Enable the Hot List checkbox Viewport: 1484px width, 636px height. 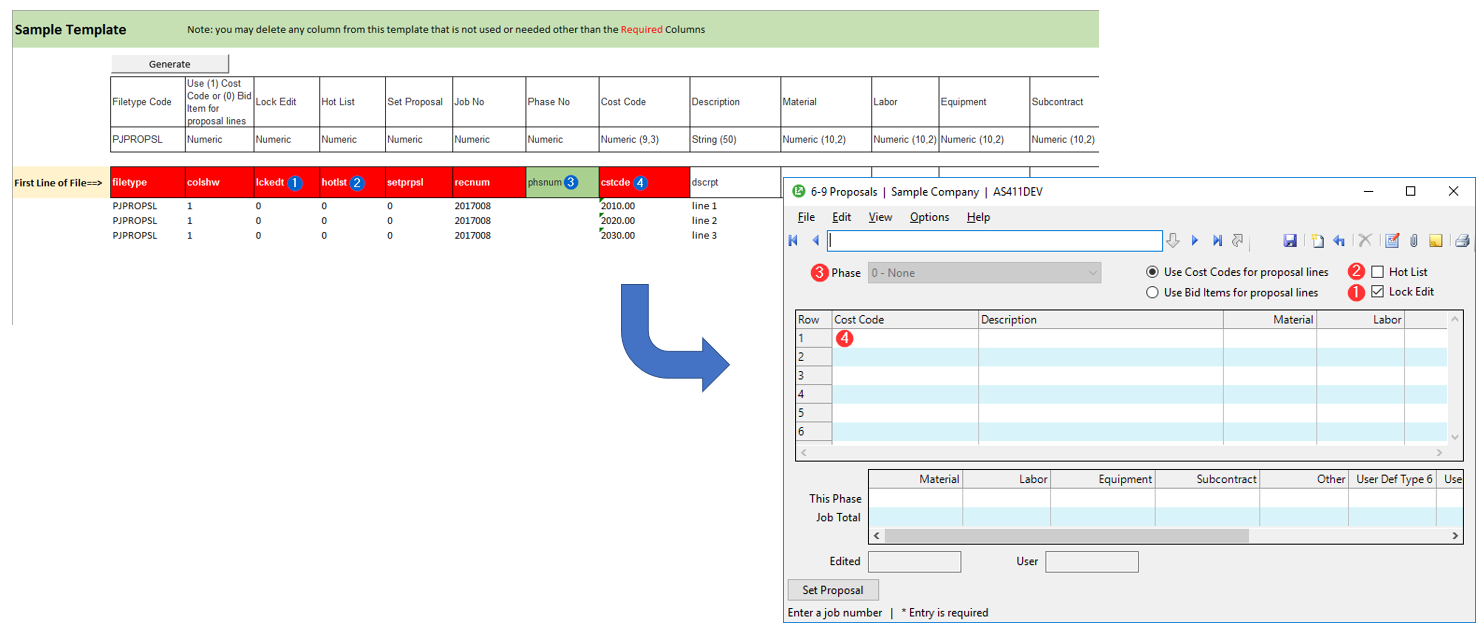(1378, 272)
